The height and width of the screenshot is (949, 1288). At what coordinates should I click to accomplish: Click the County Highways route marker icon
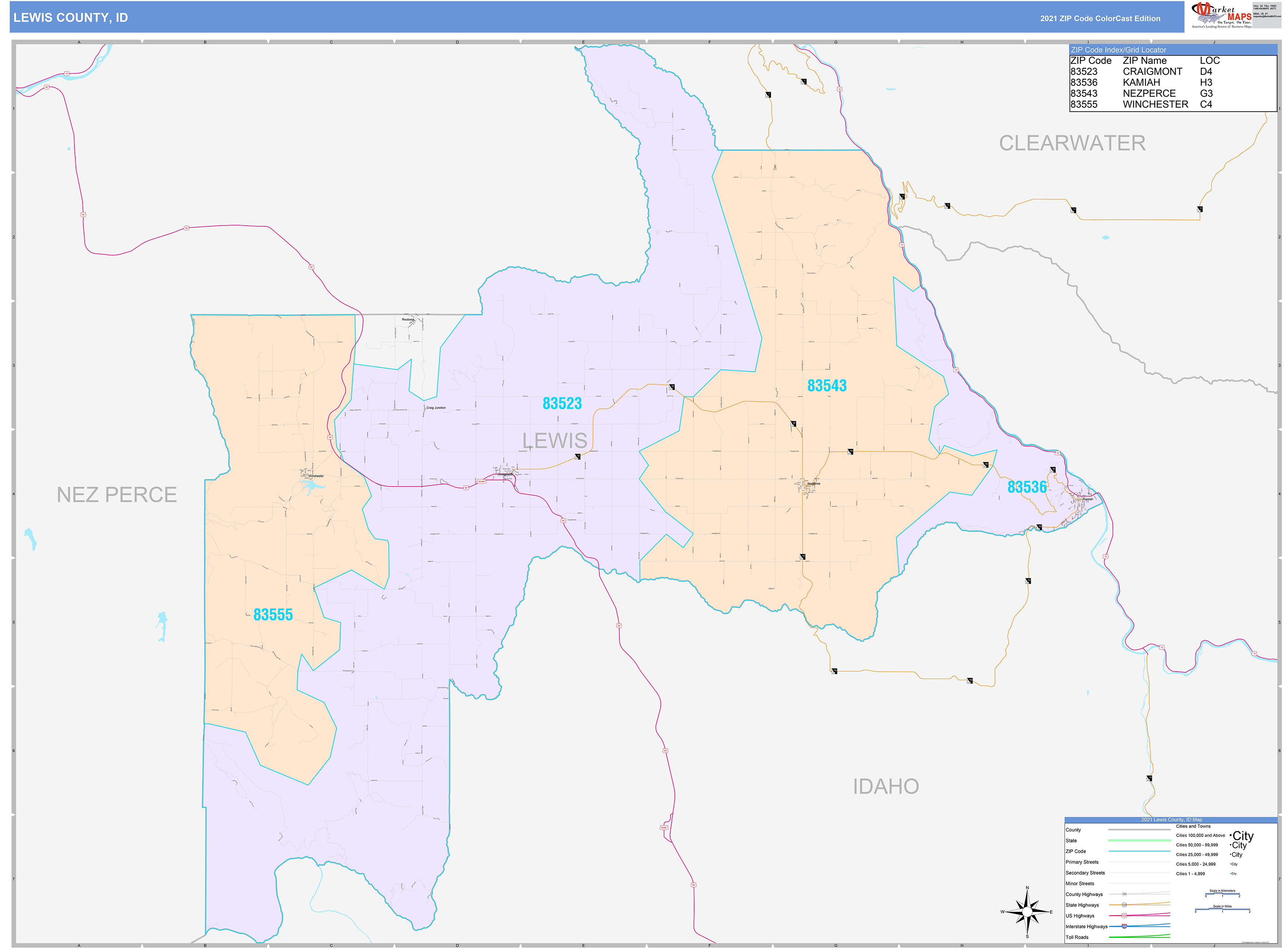pos(1124,894)
